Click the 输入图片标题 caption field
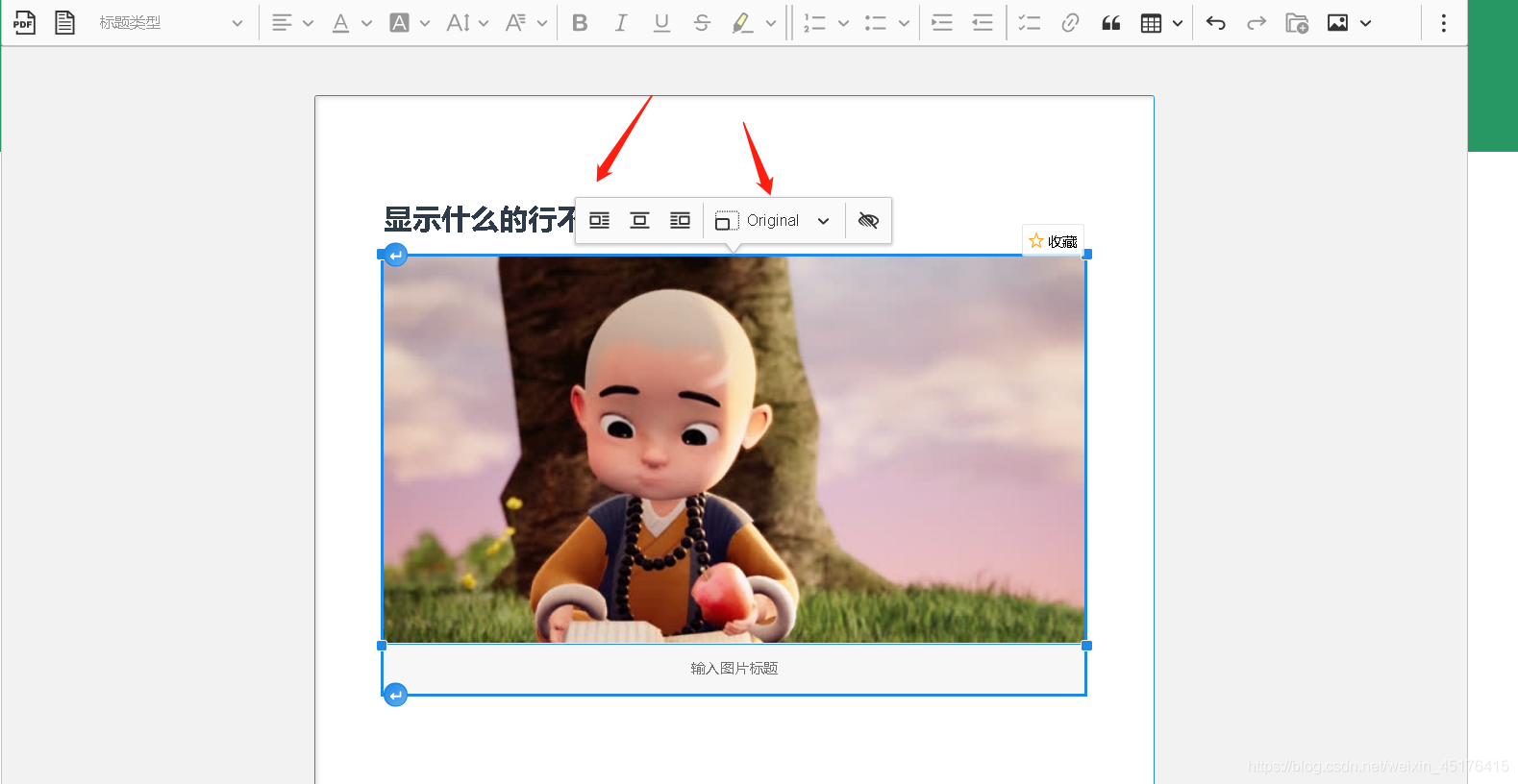 click(734, 668)
